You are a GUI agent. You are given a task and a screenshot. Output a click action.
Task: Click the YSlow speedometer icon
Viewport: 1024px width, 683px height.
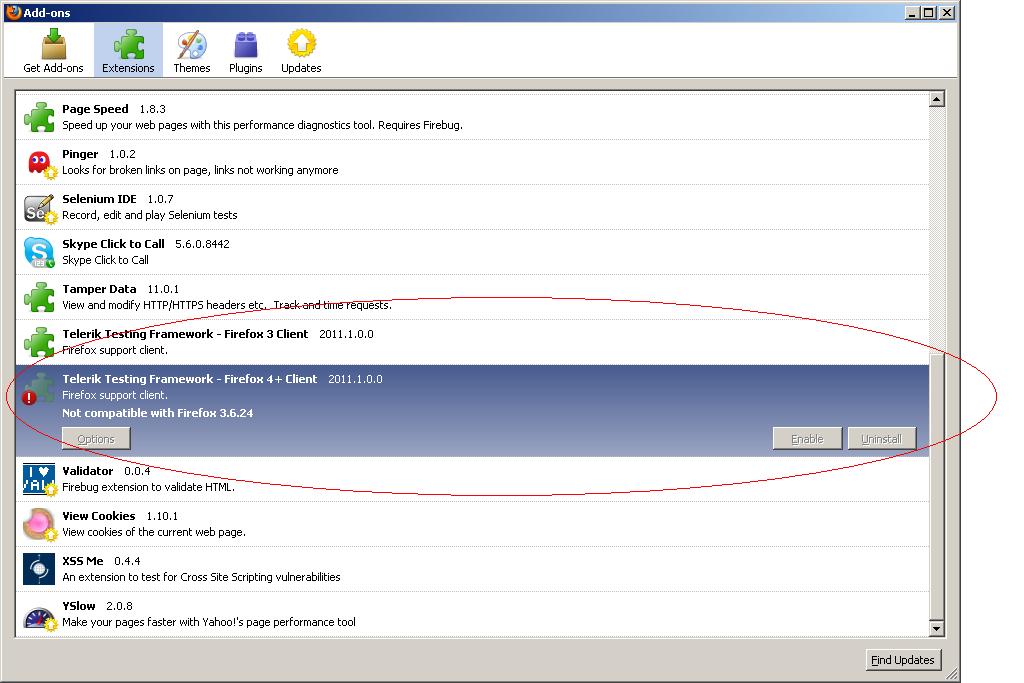[x=39, y=618]
